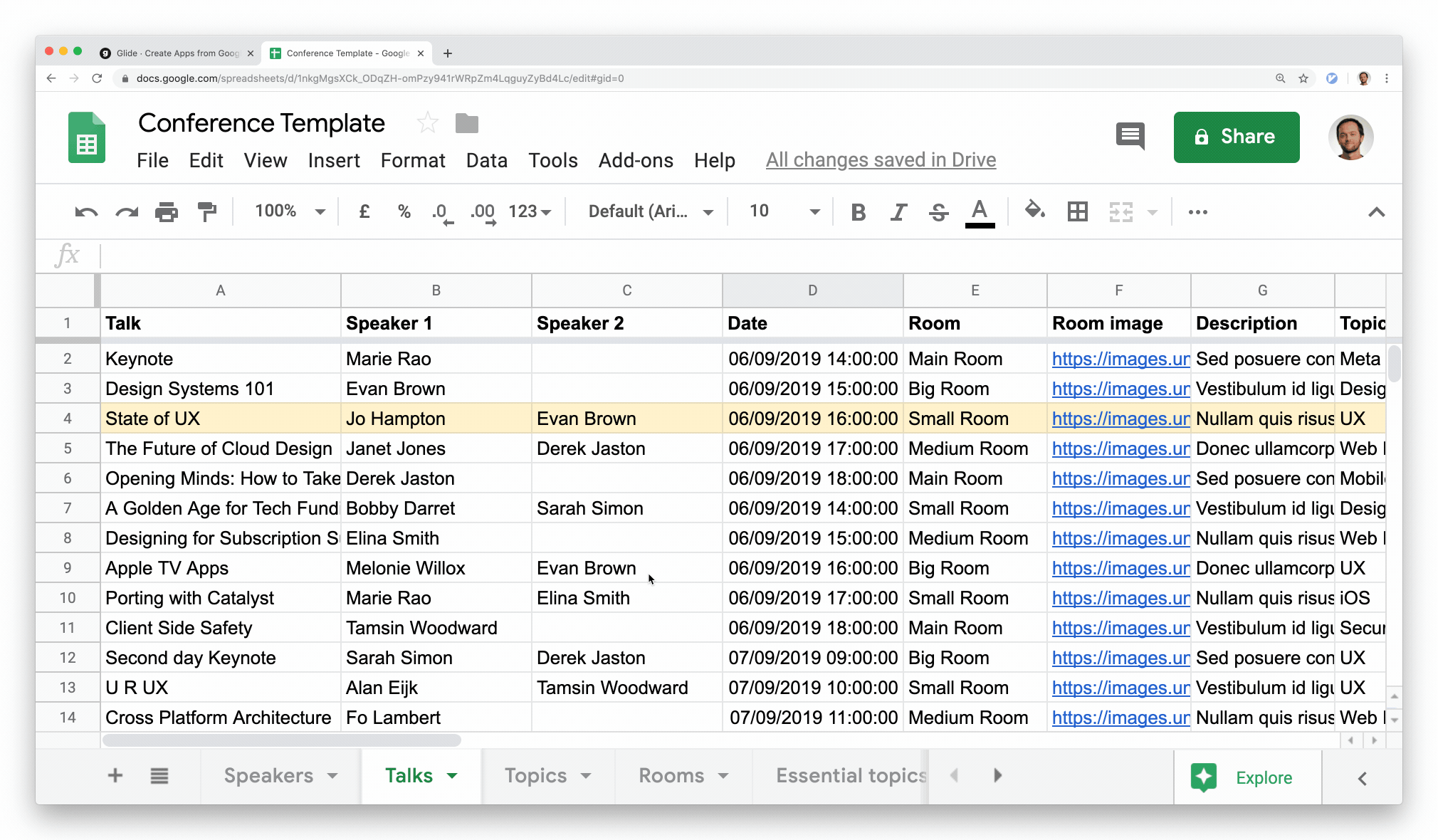Screen dimensions: 1438x840
Task: Click the green Share button
Action: tap(1236, 137)
